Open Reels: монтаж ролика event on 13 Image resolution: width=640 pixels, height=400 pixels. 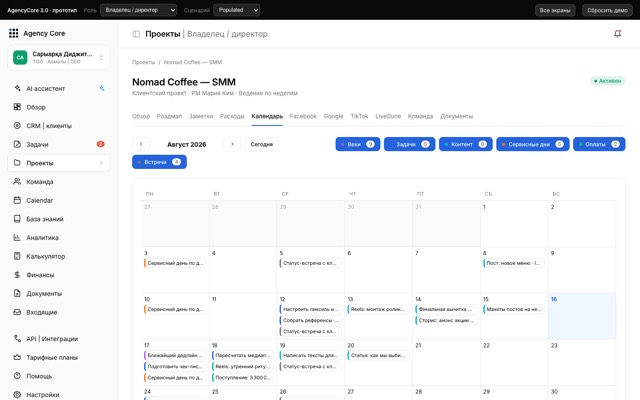[378, 309]
